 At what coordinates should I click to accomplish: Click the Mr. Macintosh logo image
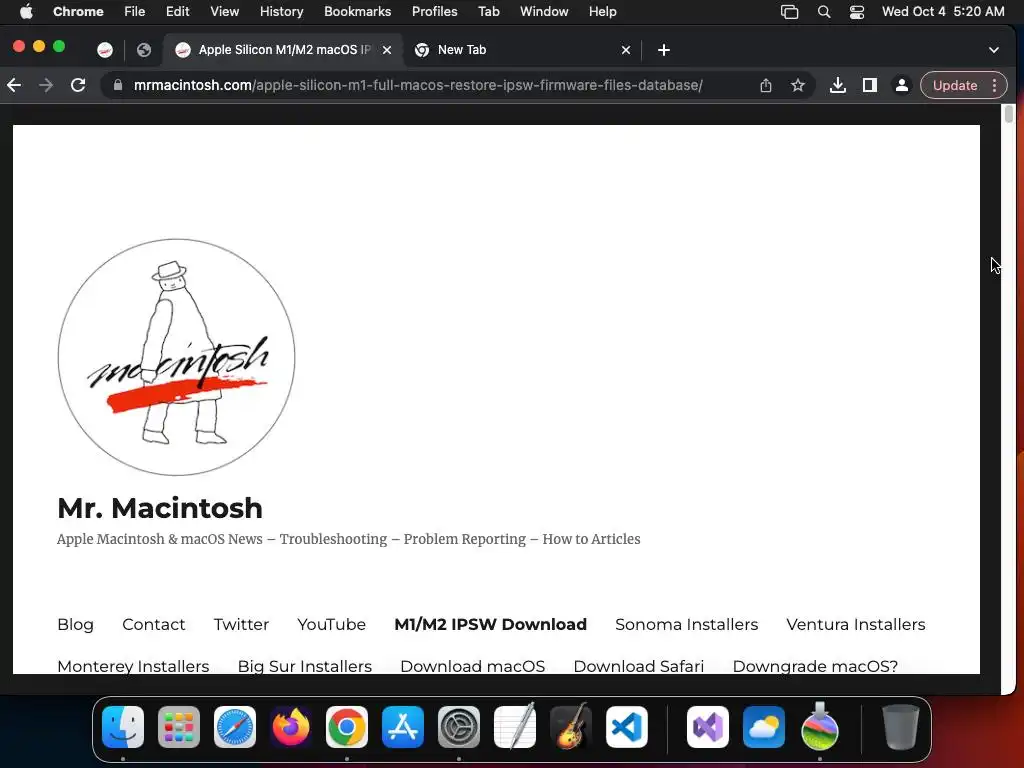click(x=176, y=357)
